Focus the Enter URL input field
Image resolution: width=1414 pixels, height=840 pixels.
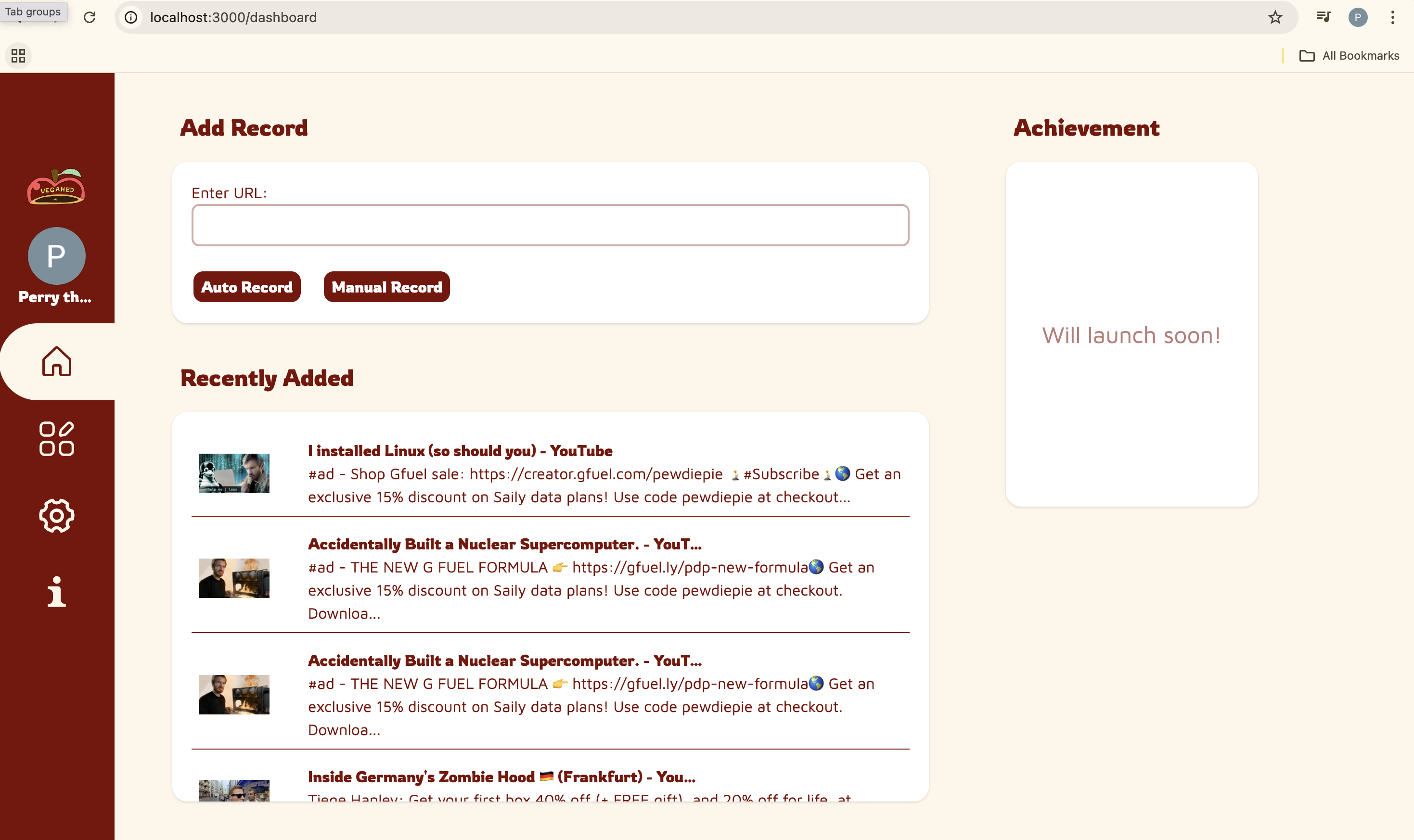coord(550,225)
